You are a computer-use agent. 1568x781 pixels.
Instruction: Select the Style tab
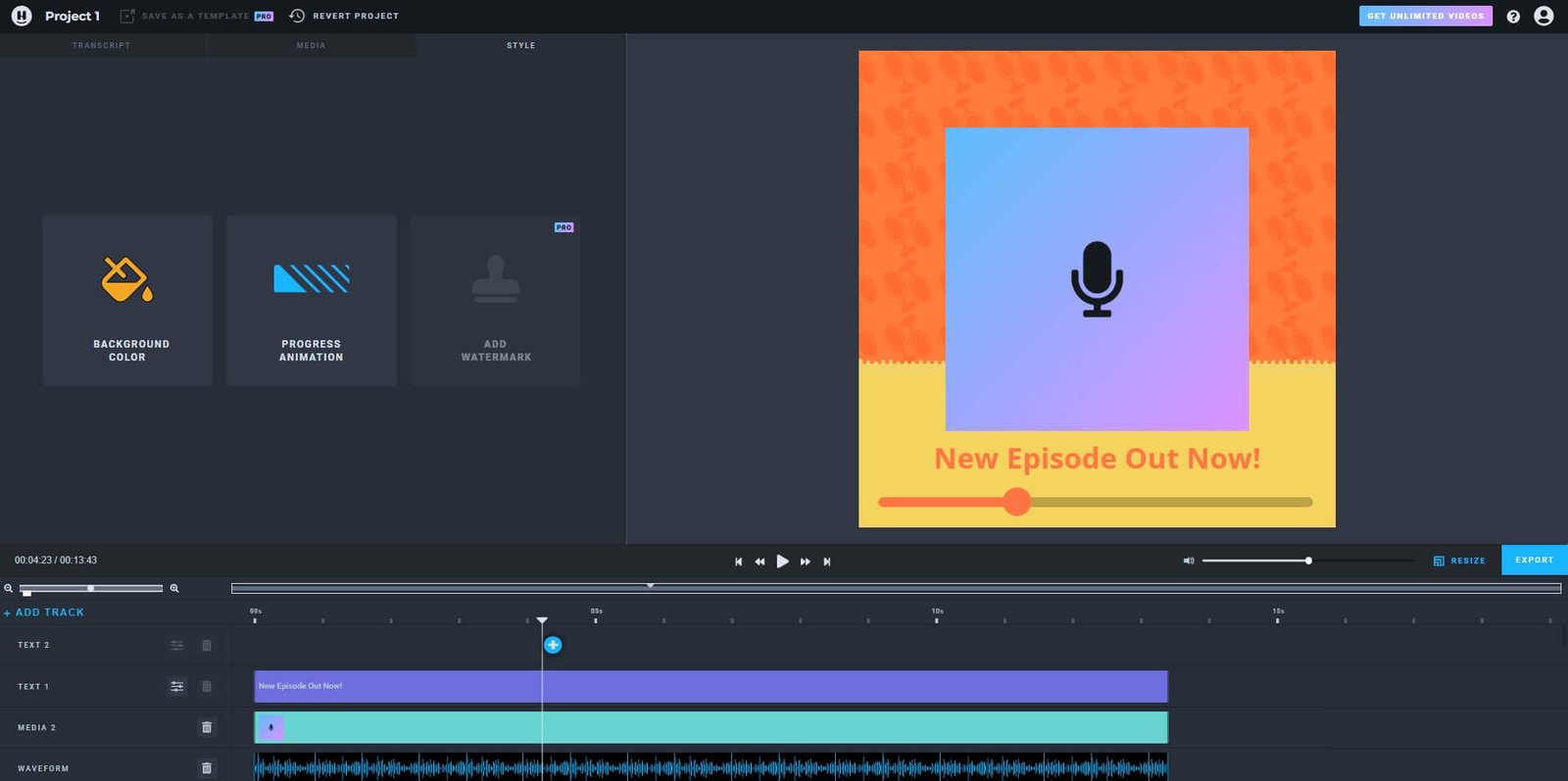[x=521, y=45]
